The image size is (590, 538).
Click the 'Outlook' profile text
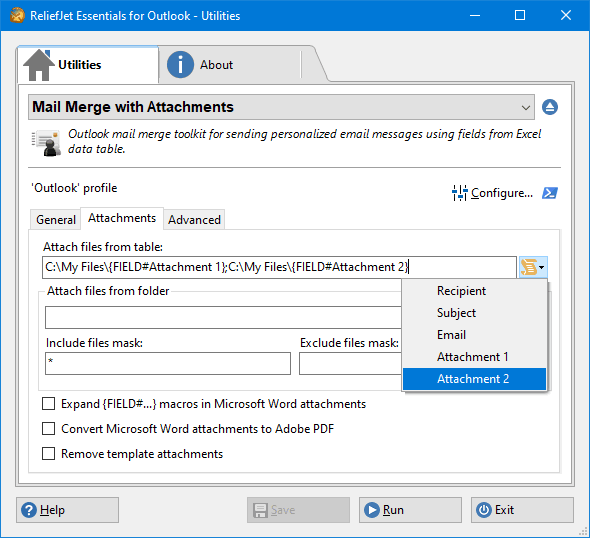click(74, 188)
